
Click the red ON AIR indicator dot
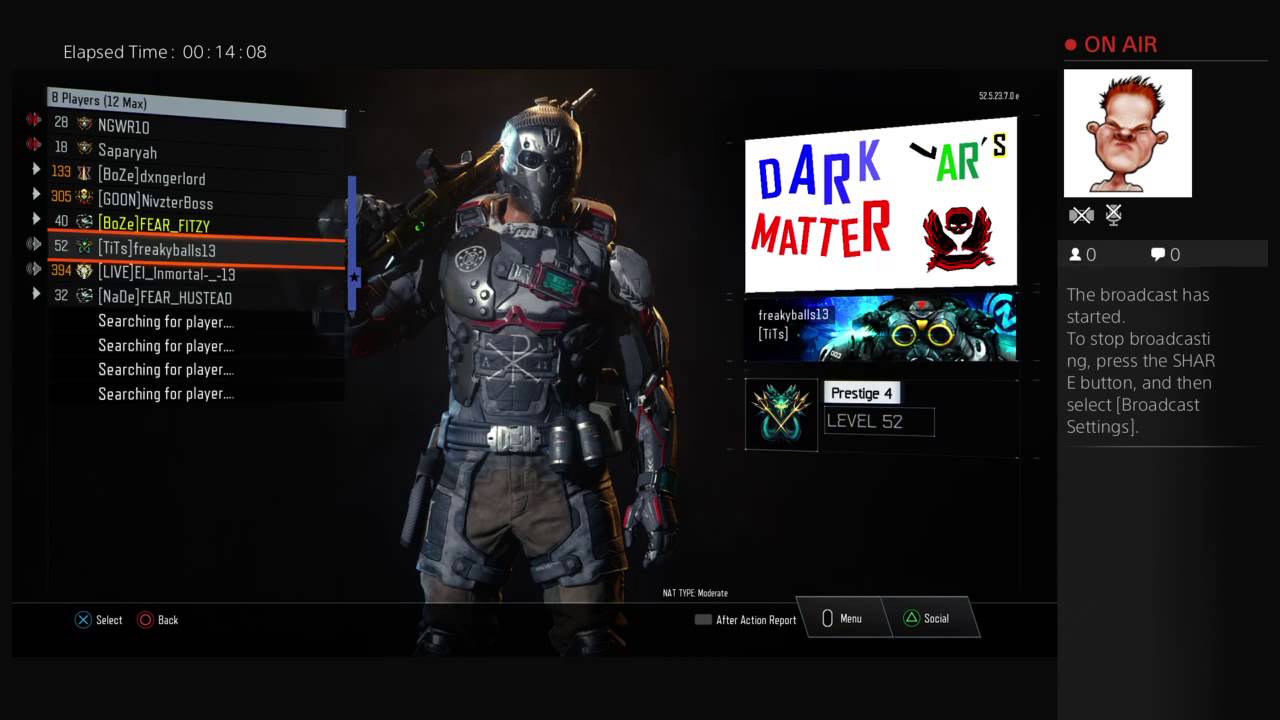pos(1071,45)
